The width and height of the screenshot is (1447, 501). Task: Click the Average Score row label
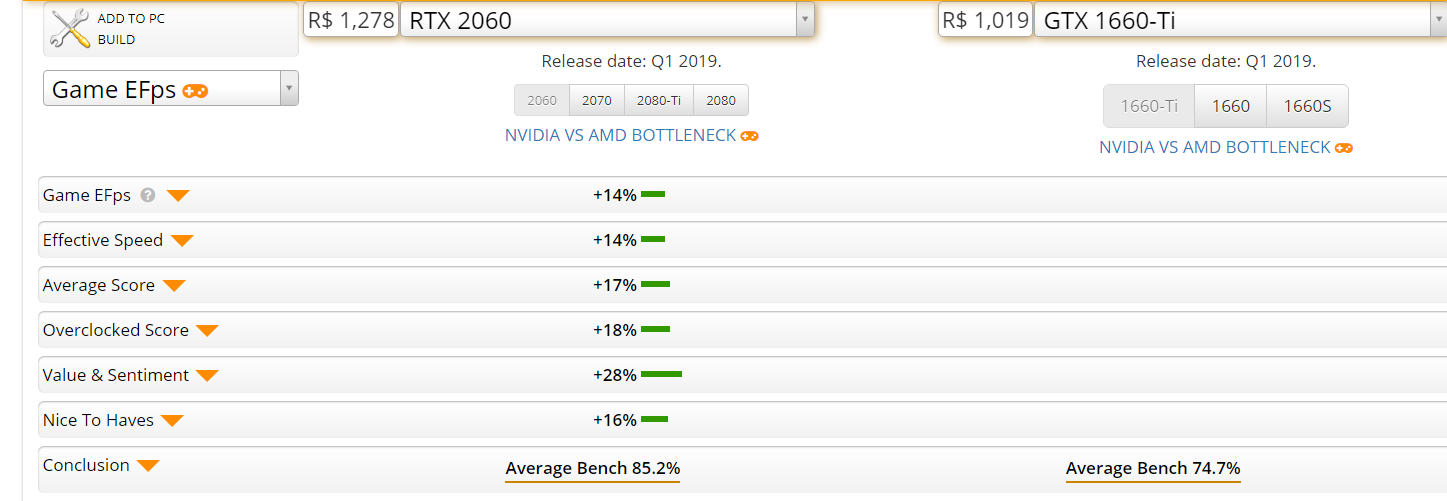[x=99, y=285]
